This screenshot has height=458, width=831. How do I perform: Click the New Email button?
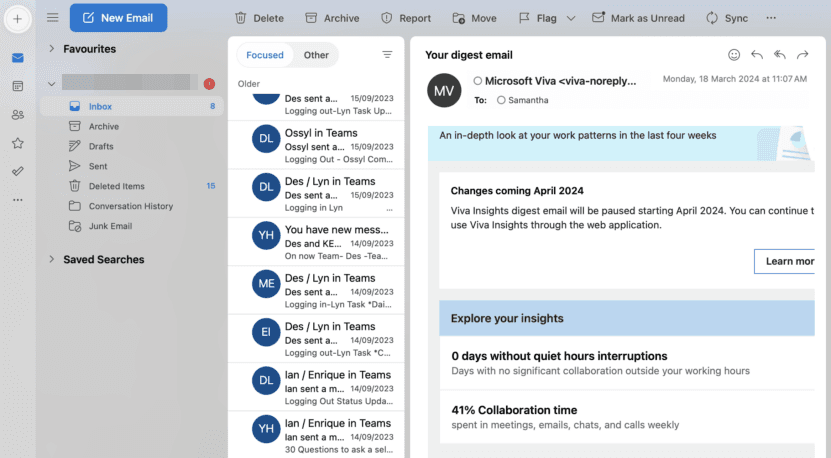pyautogui.click(x=118, y=18)
